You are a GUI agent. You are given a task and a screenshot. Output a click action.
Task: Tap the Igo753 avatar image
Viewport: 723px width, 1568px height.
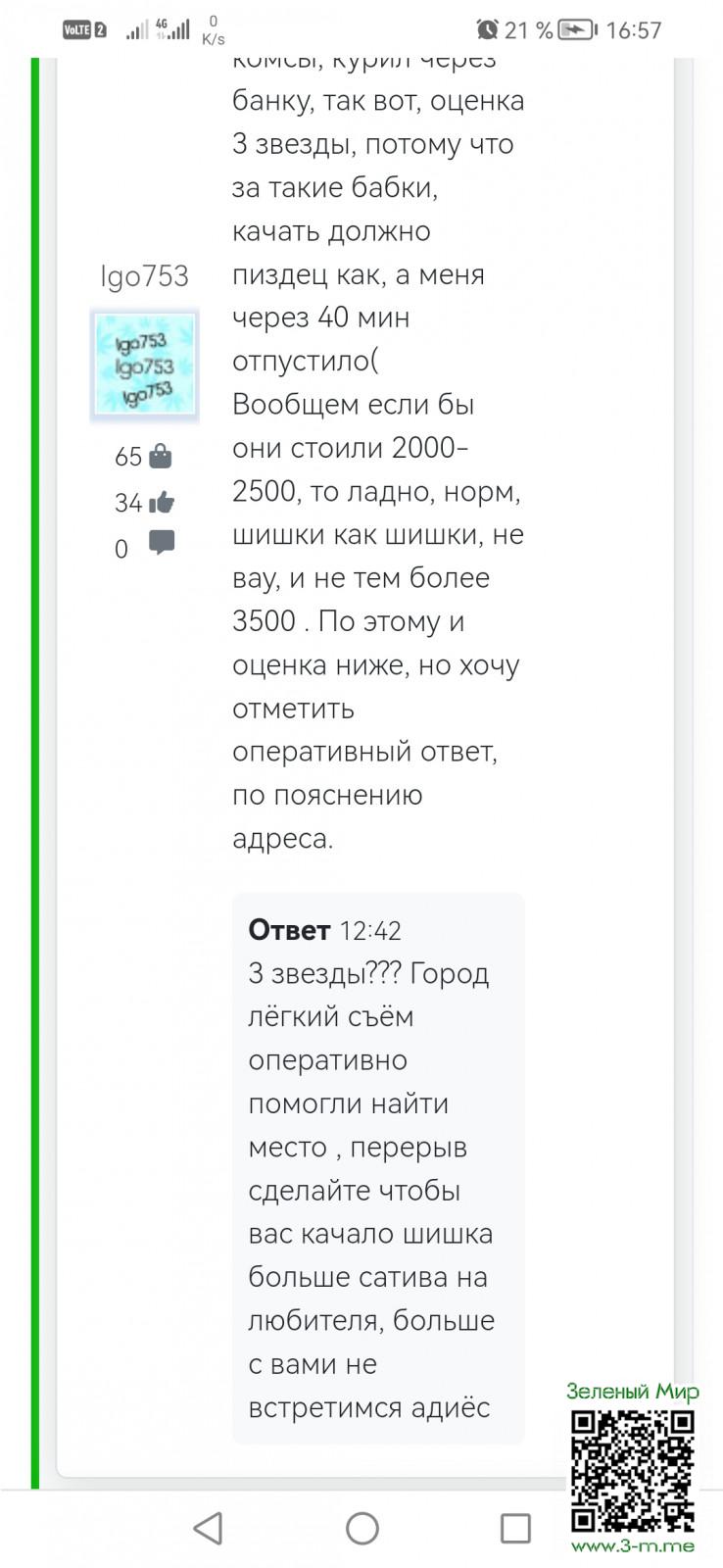coord(145,366)
